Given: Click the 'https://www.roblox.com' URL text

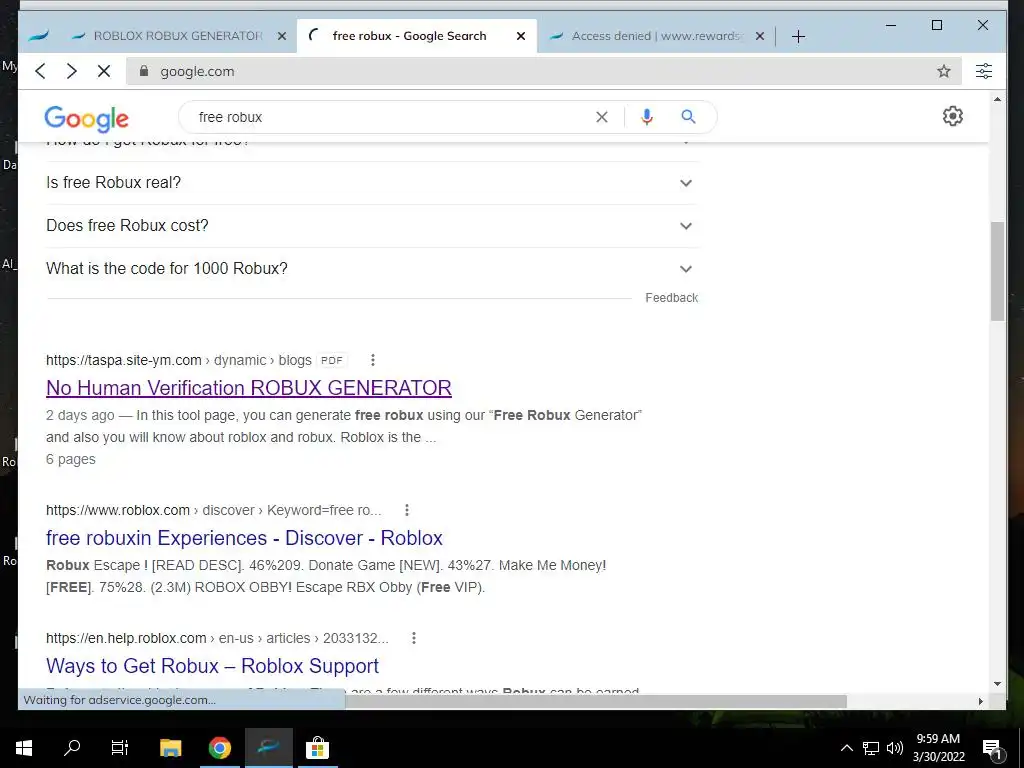Looking at the screenshot, I should 118,511.
